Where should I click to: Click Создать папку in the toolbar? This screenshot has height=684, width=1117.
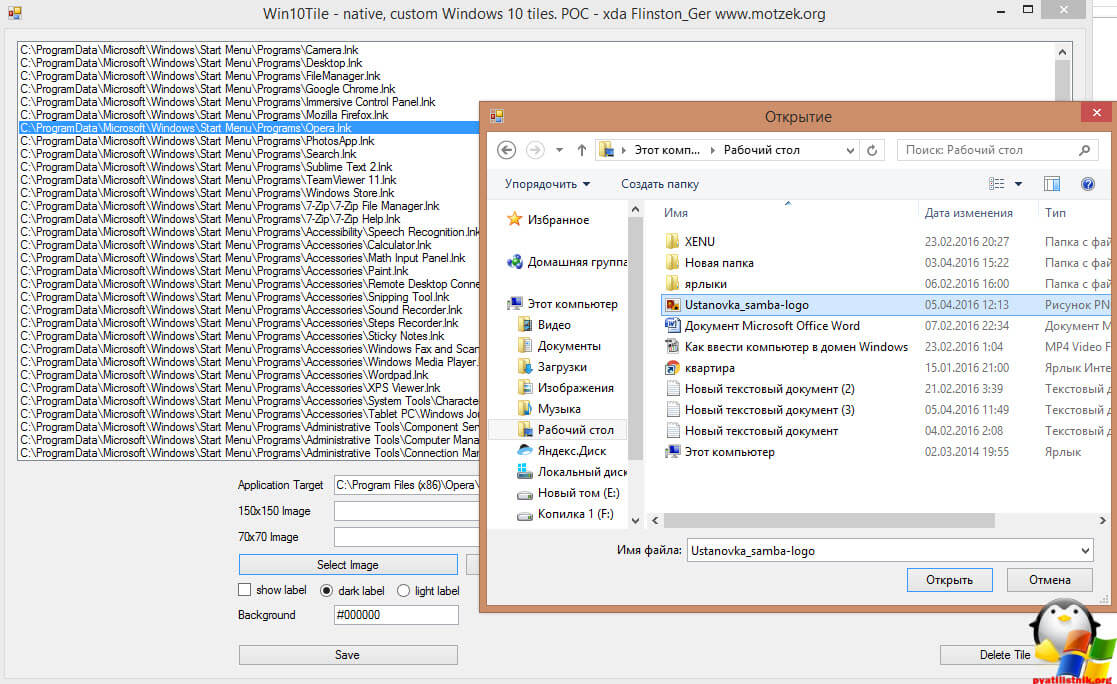(660, 184)
